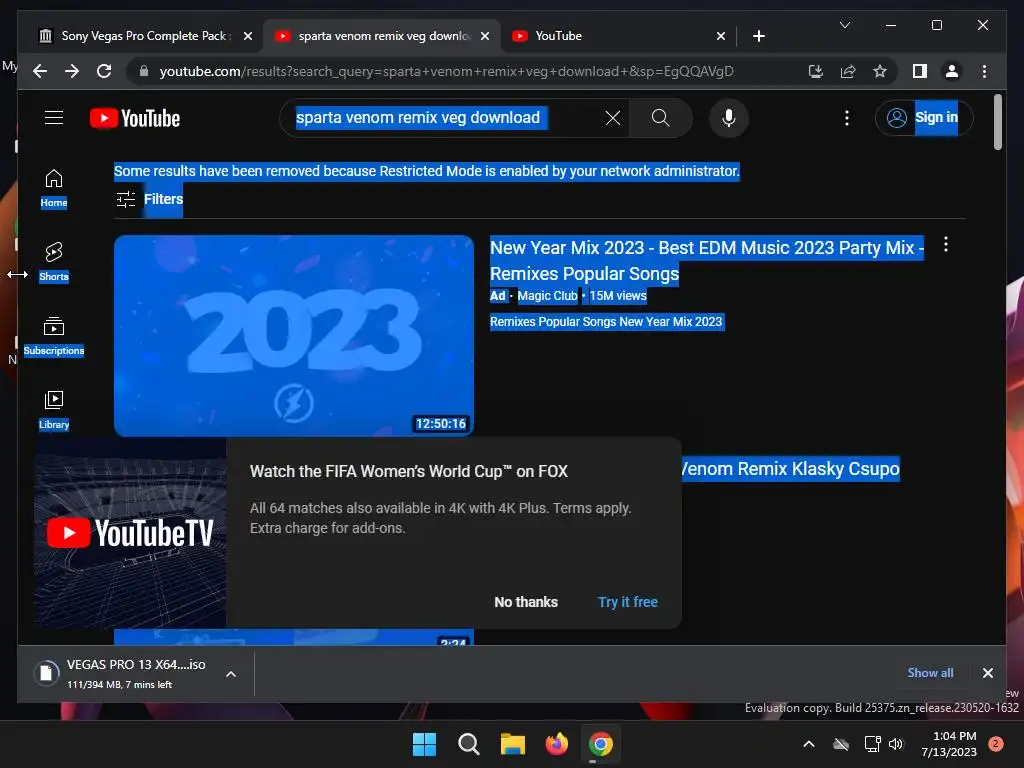Open Chrome profile icon

(952, 71)
